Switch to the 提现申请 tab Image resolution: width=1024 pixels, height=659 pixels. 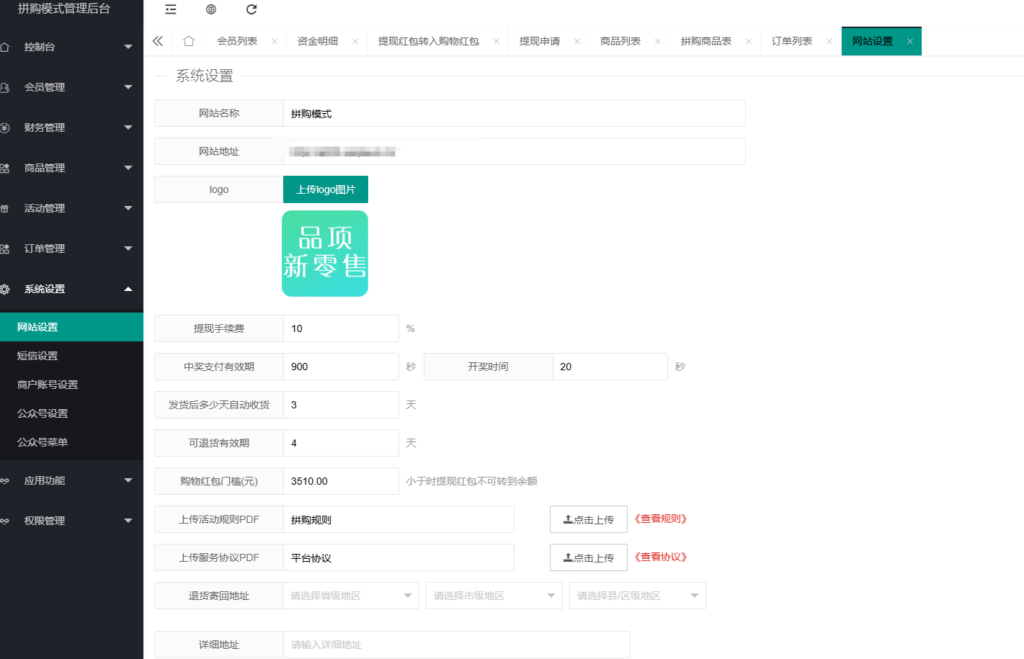coord(539,41)
